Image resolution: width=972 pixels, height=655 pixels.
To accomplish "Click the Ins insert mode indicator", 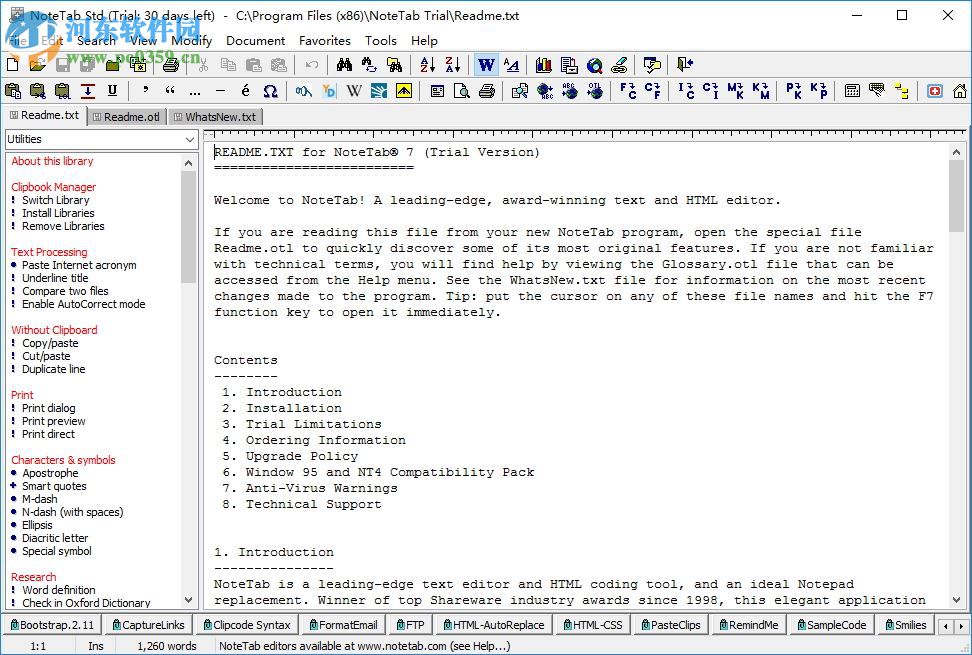I will (96, 646).
